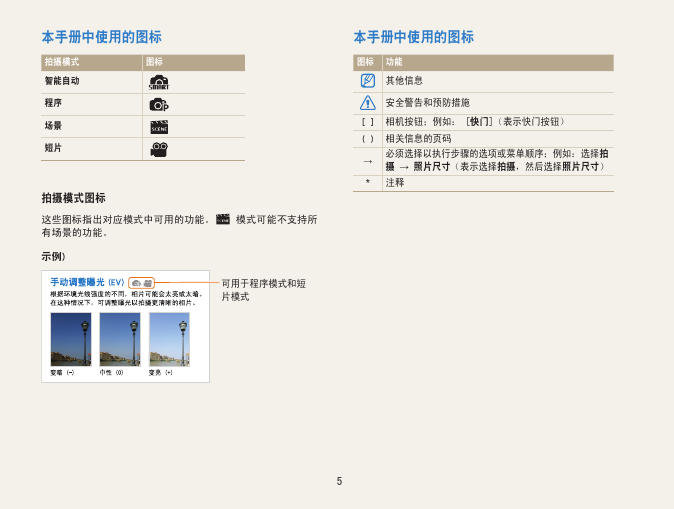Viewport: 674px width, 509px height.
Task: Click the brighter lamp post thumbnail
Action: click(169, 339)
